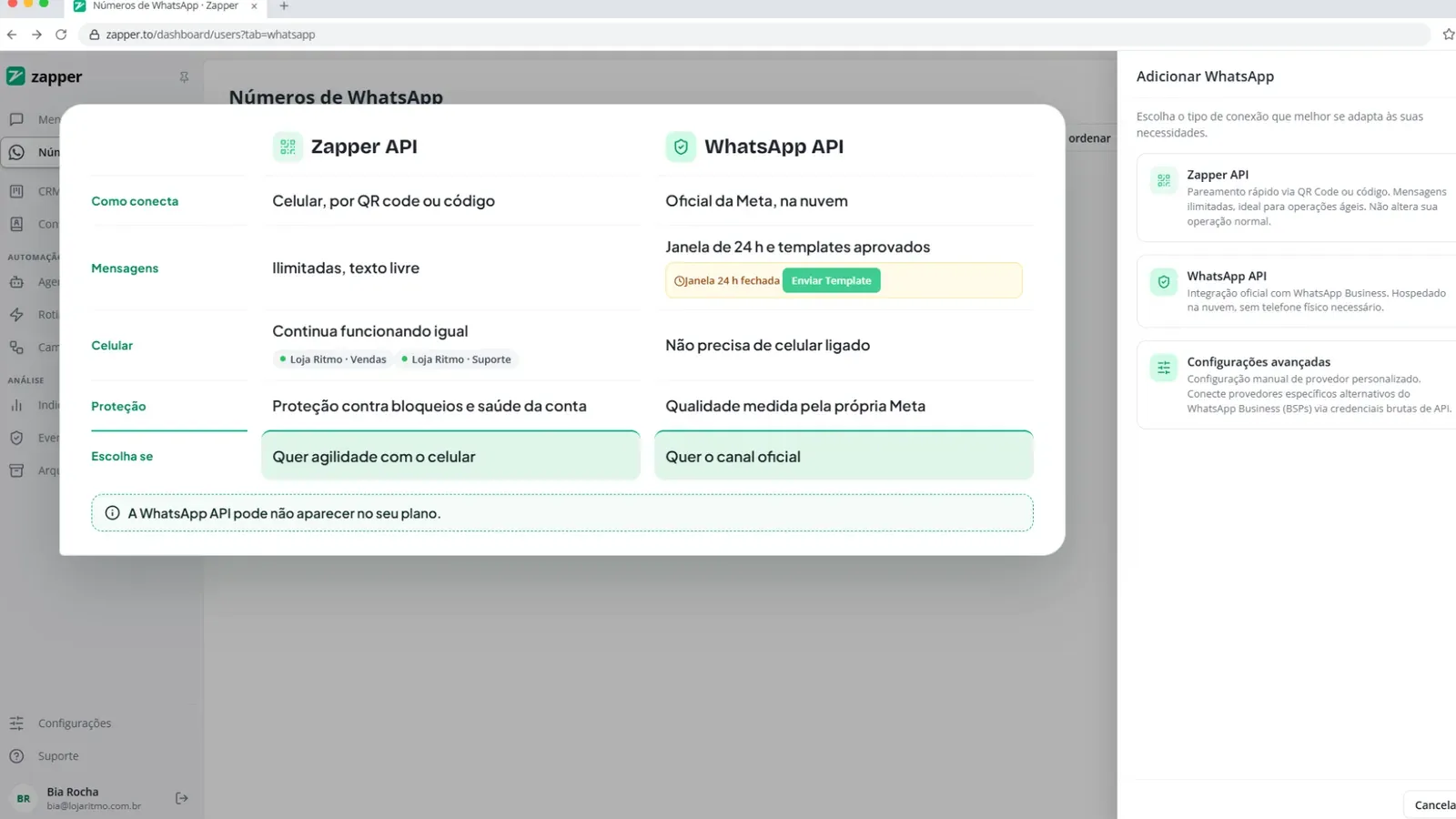1456x819 pixels.
Task: Open the archive box icon in sidebar
Action: coord(16,470)
